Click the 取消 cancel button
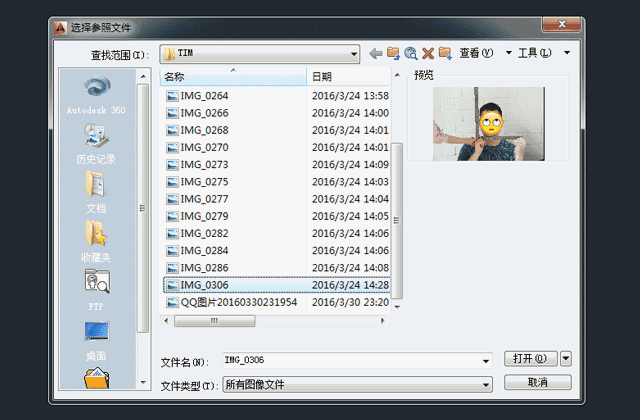Image resolution: width=640 pixels, height=420 pixels. pos(538,382)
